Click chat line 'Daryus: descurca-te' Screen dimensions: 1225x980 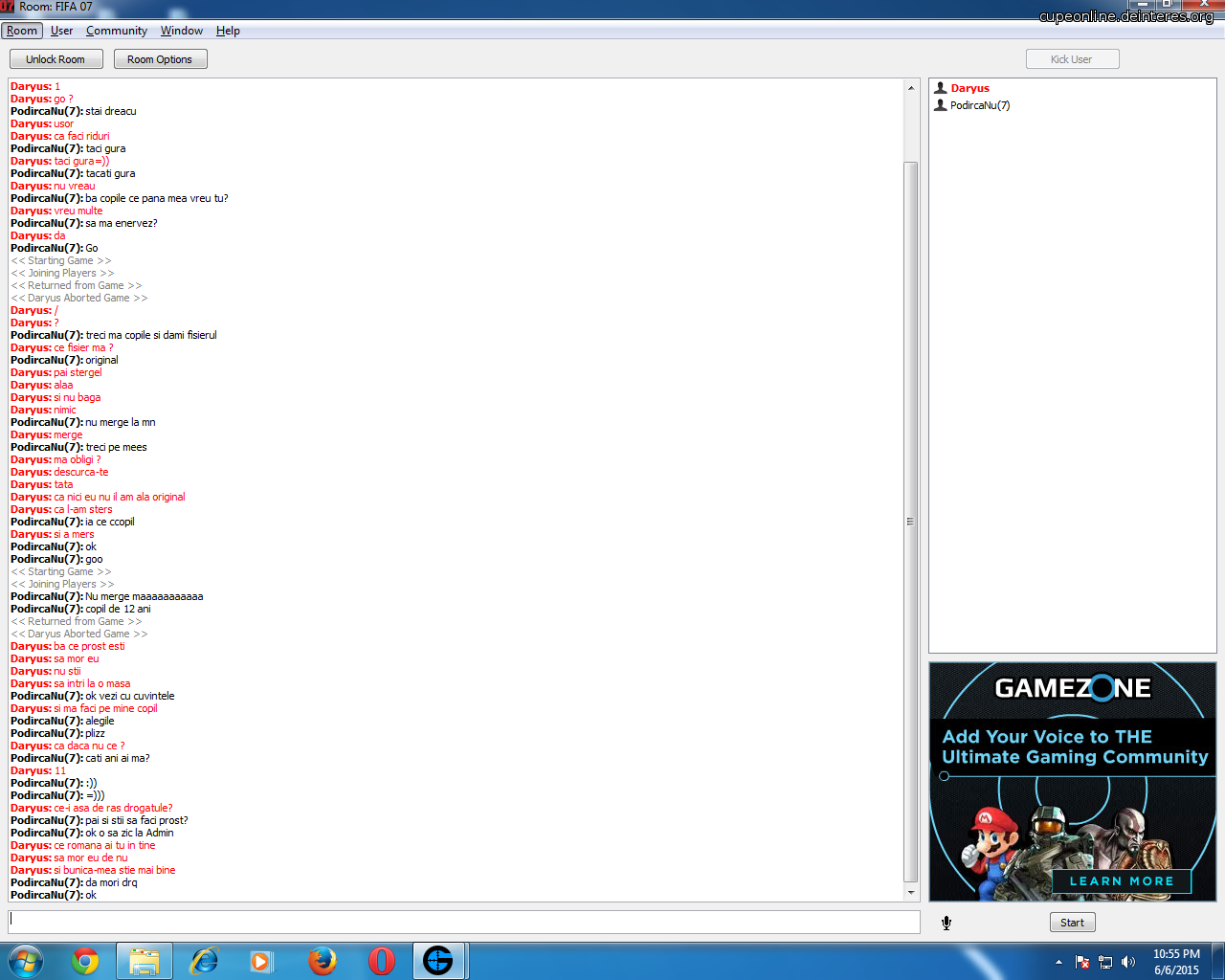coord(59,472)
